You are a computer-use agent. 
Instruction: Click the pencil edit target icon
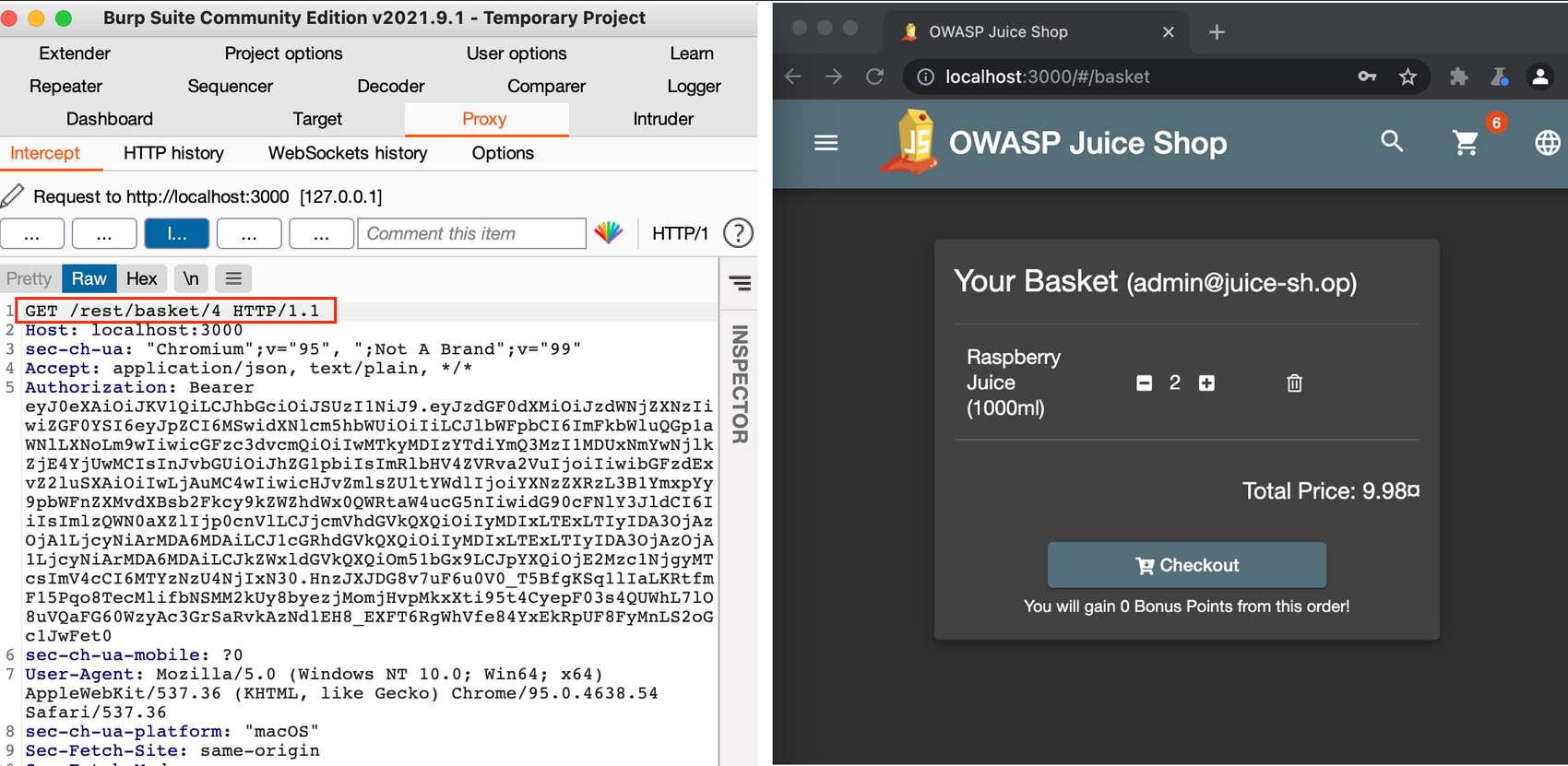pyautogui.click(x=13, y=194)
